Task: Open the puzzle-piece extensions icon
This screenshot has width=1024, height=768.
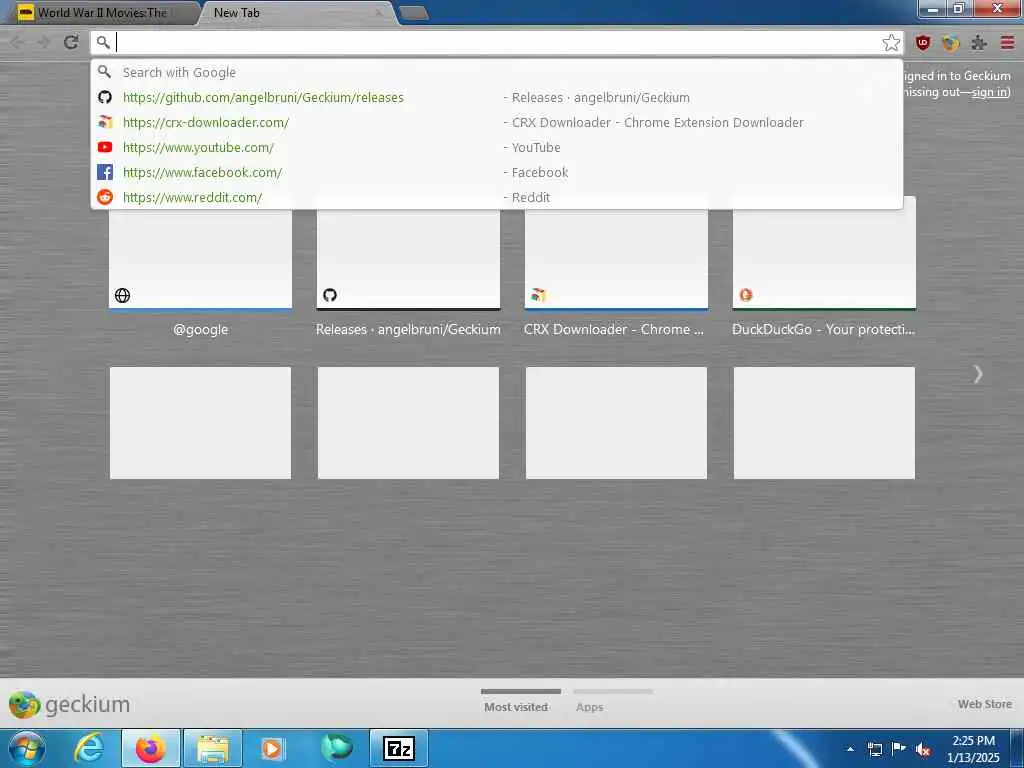Action: pyautogui.click(x=978, y=43)
